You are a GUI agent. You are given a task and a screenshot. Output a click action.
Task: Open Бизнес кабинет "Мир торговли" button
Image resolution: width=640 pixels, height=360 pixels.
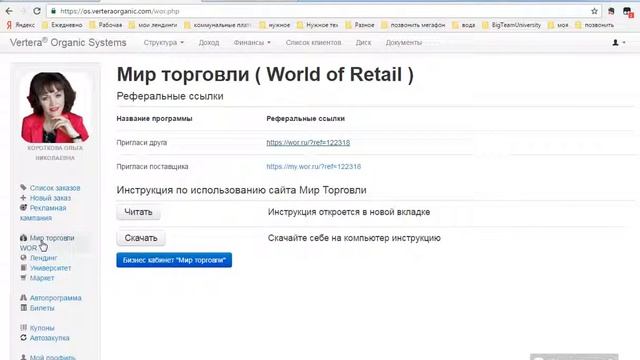(174, 260)
